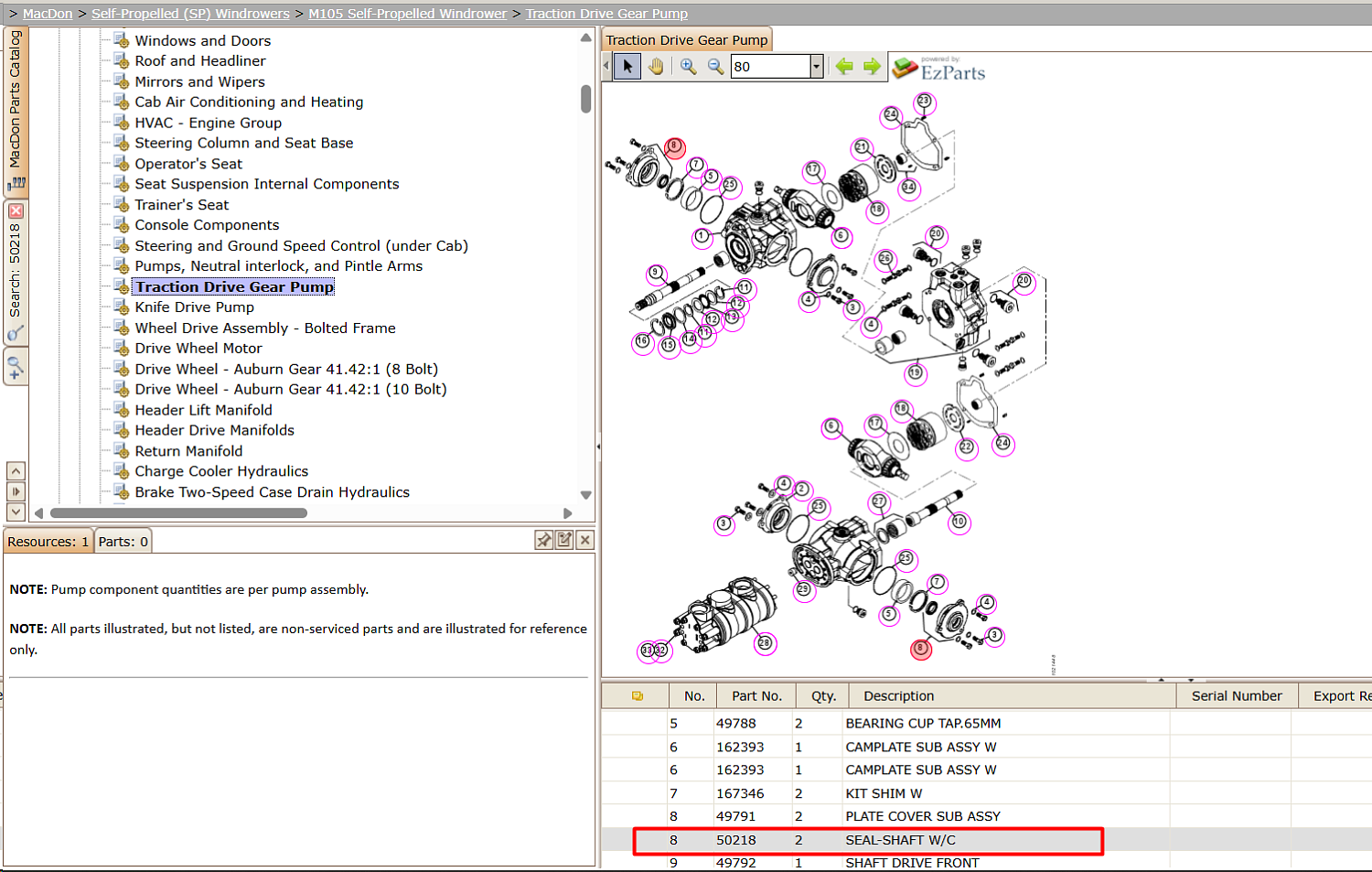
Task: Select the Traction Drive Gear Pump diagram tab
Action: click(687, 39)
